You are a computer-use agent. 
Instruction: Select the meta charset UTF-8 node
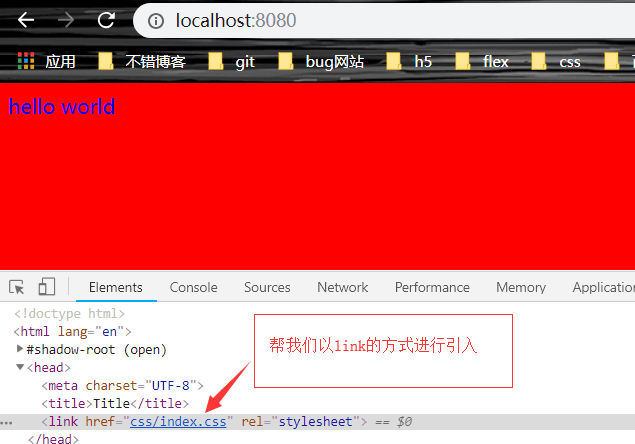122,385
